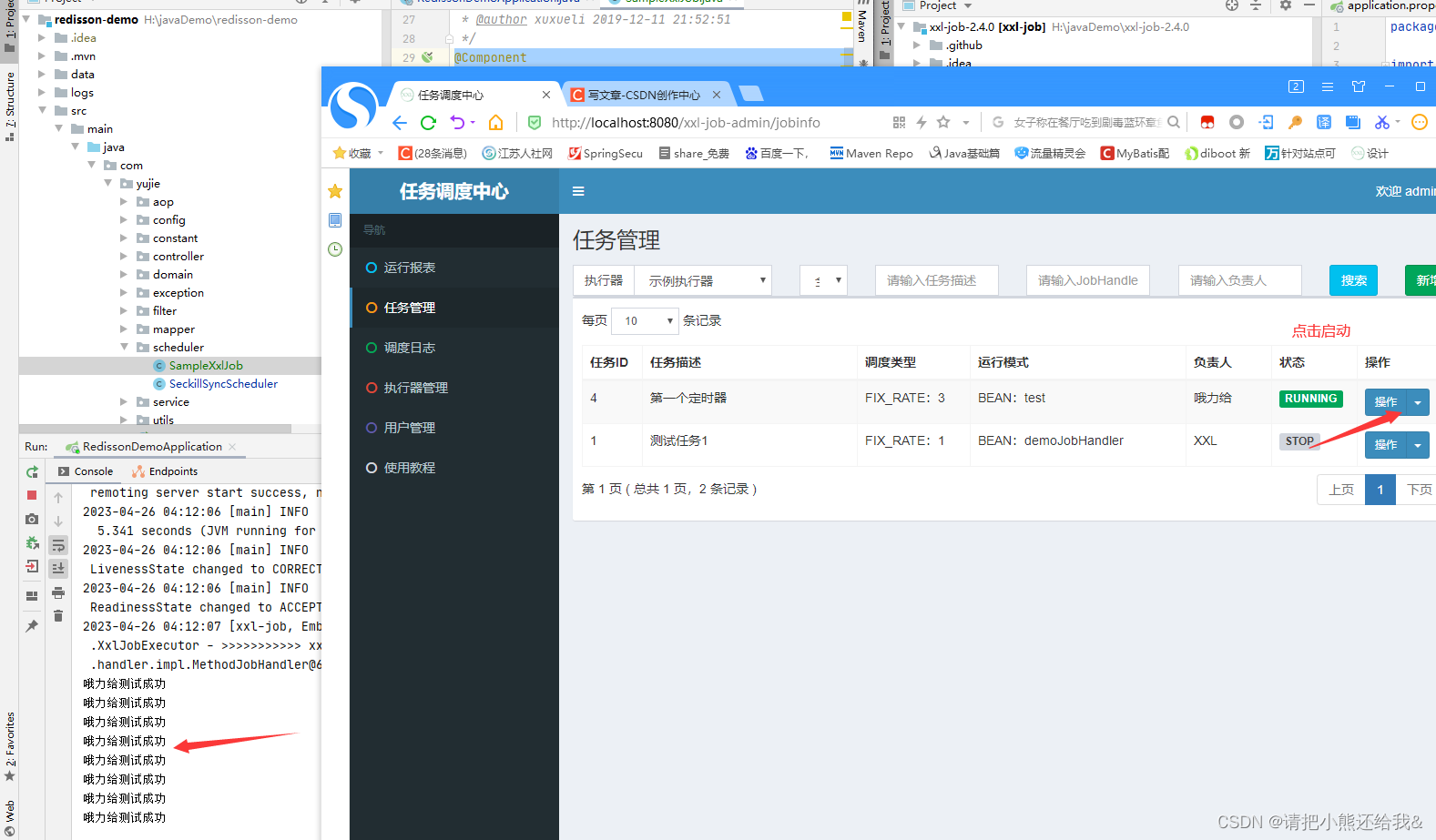Open the browser home page
The height and width of the screenshot is (840, 1436).
tap(496, 123)
